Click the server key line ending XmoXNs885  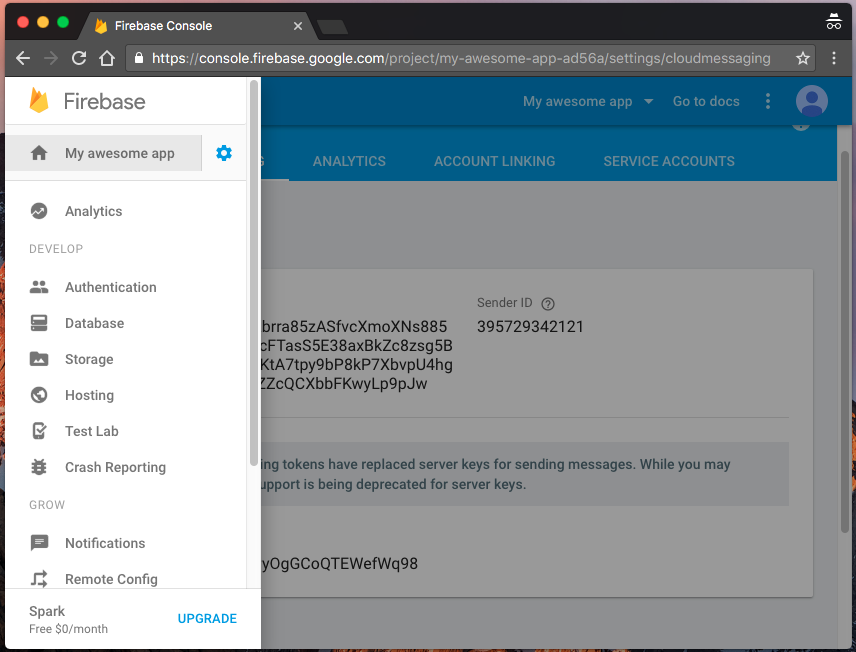coord(354,327)
